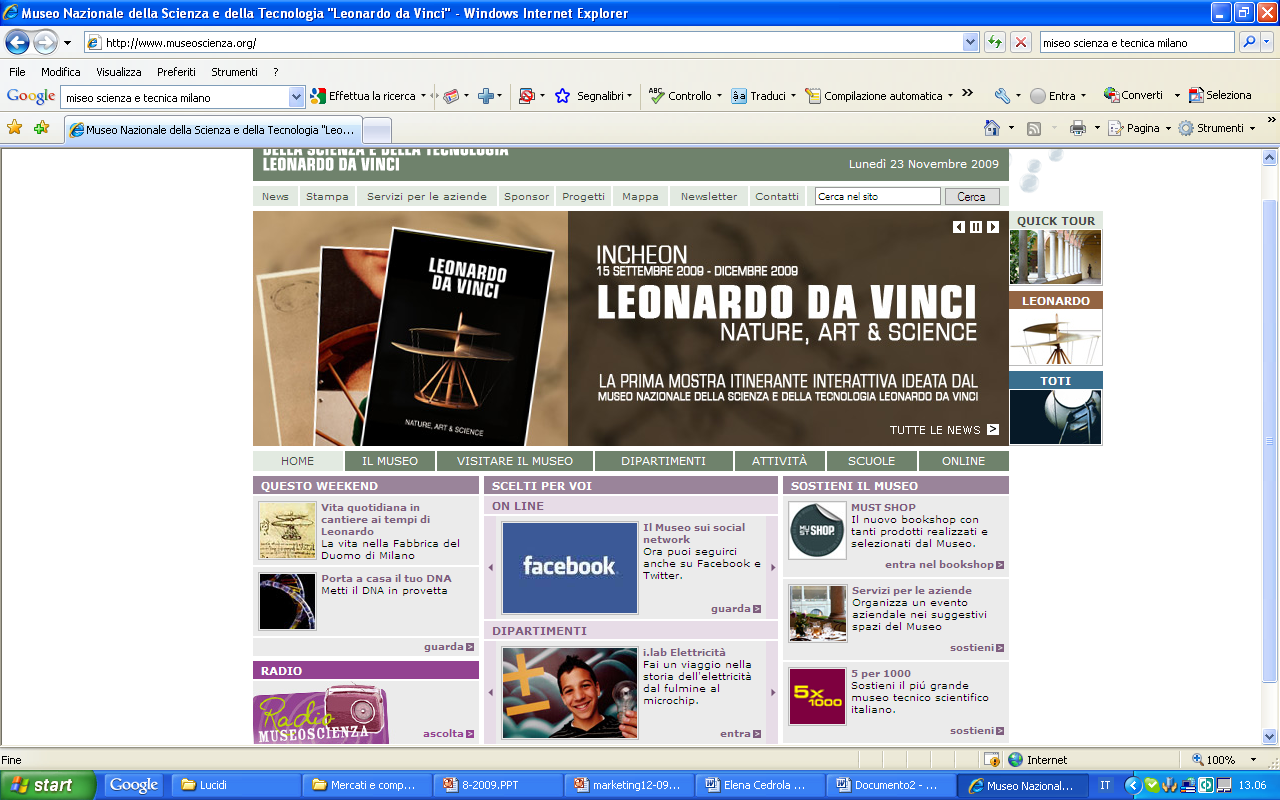Image resolution: width=1280 pixels, height=800 pixels.
Task: Click the Traduci translate button
Action: coord(758,96)
